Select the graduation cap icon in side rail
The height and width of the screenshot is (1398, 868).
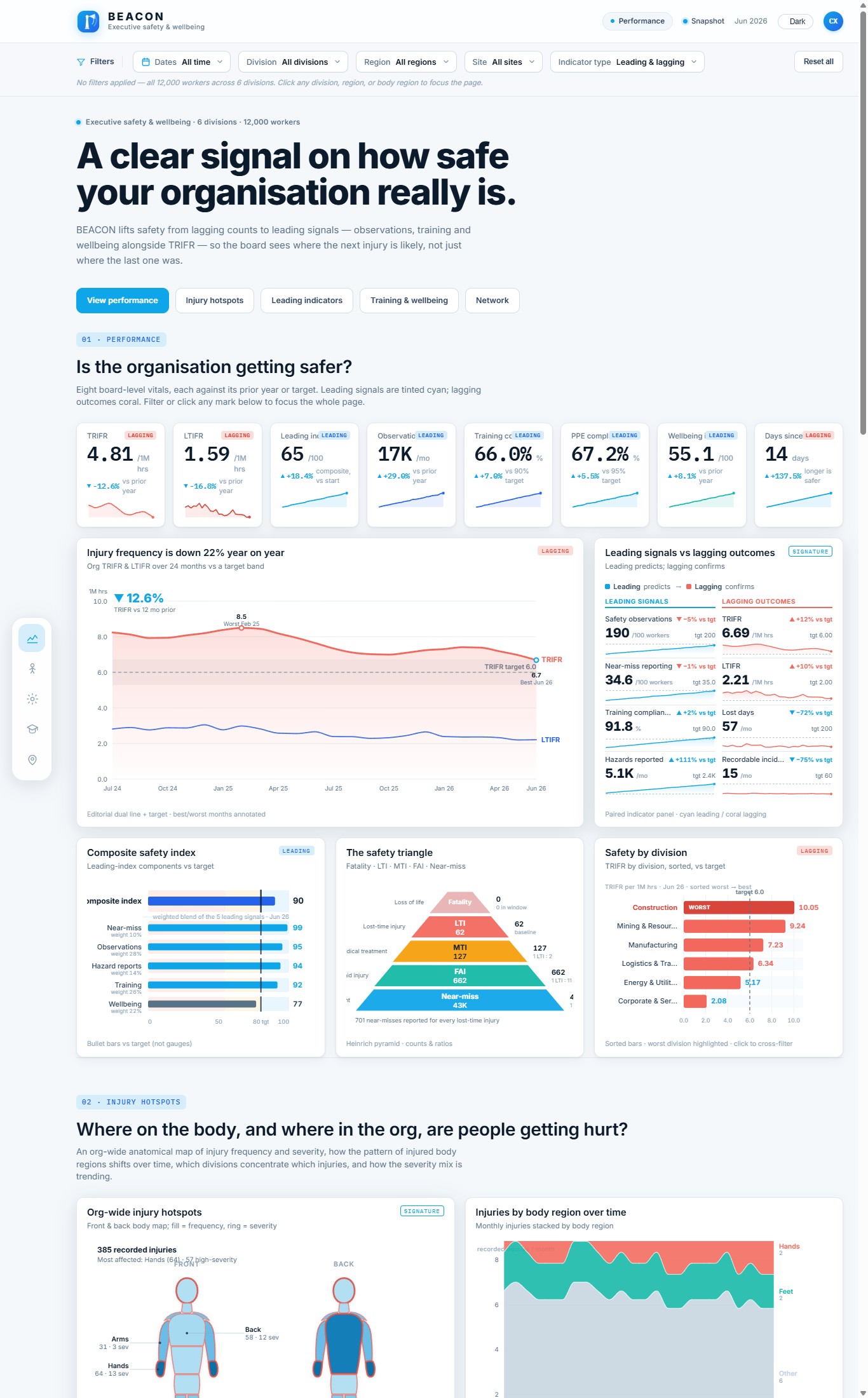click(32, 730)
